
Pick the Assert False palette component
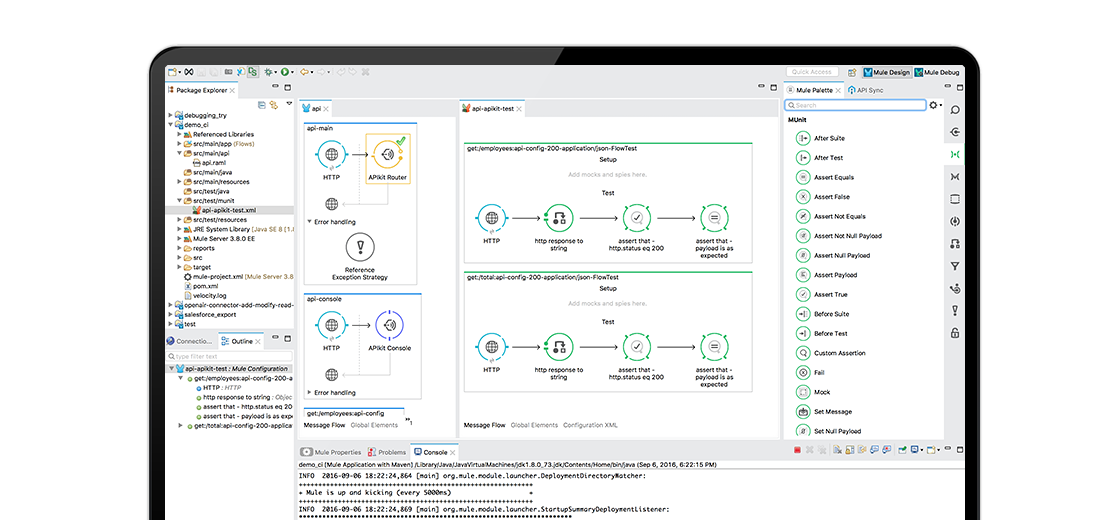(803, 196)
